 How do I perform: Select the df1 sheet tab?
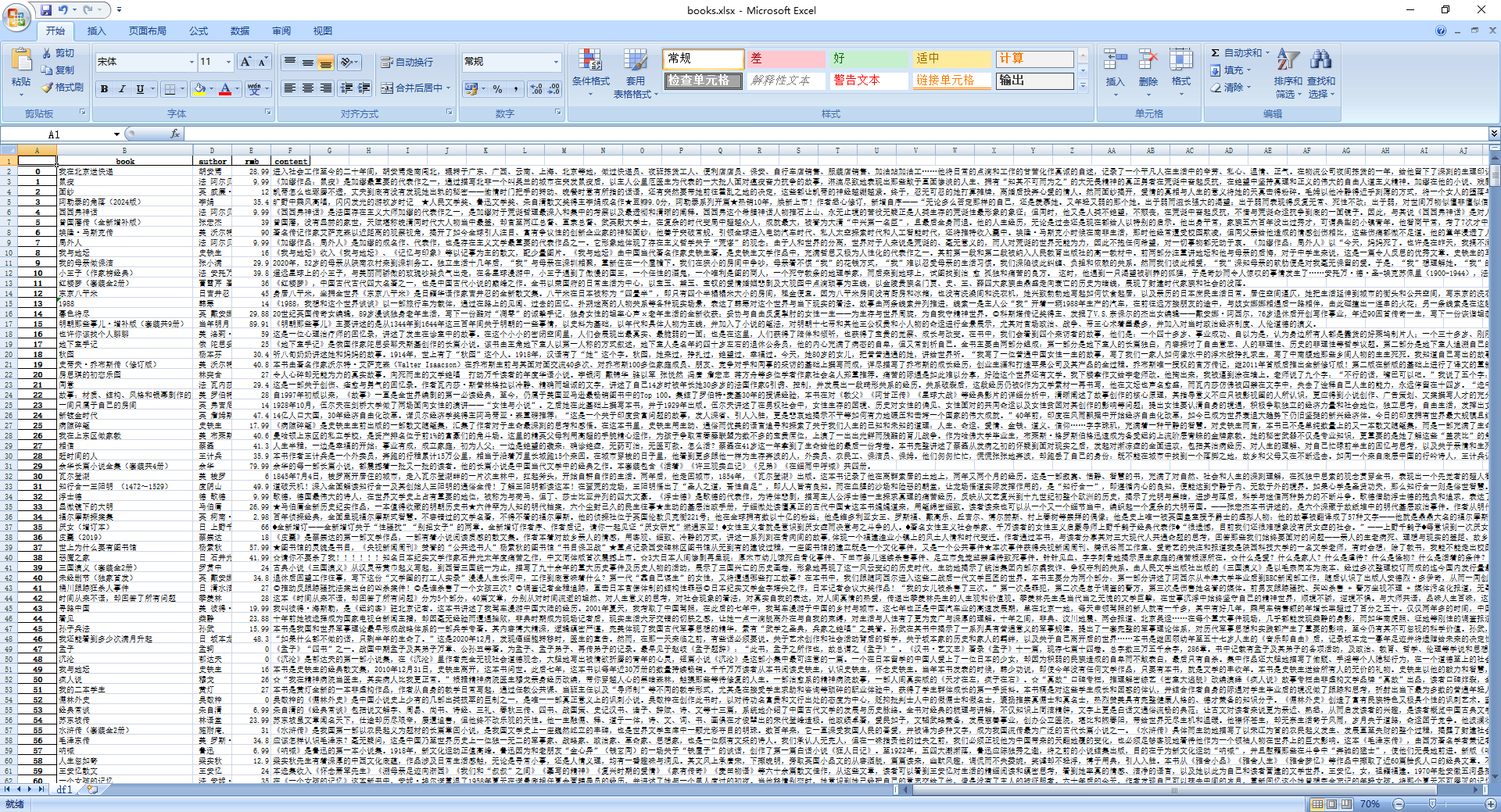point(65,789)
